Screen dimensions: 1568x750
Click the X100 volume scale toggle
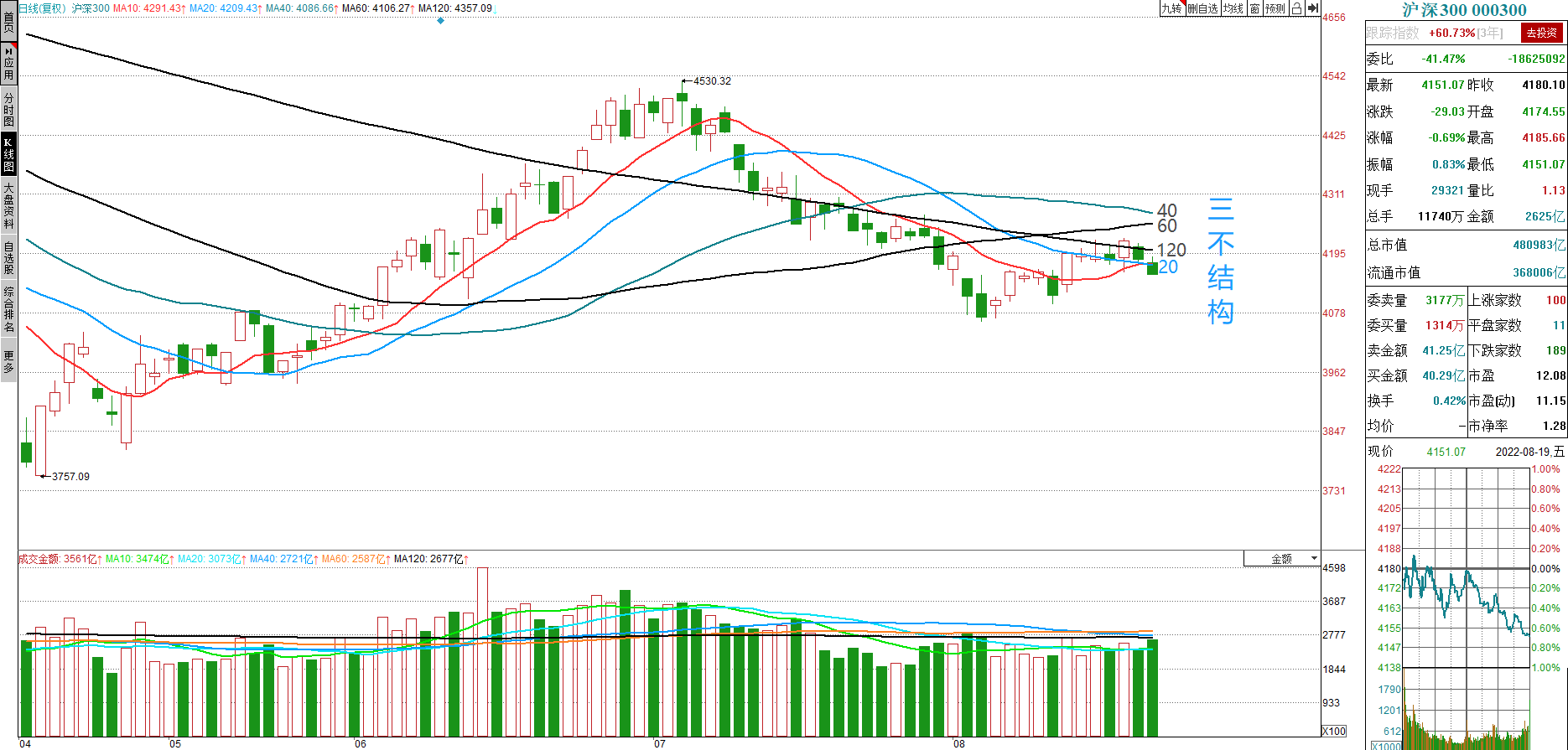point(1334,731)
